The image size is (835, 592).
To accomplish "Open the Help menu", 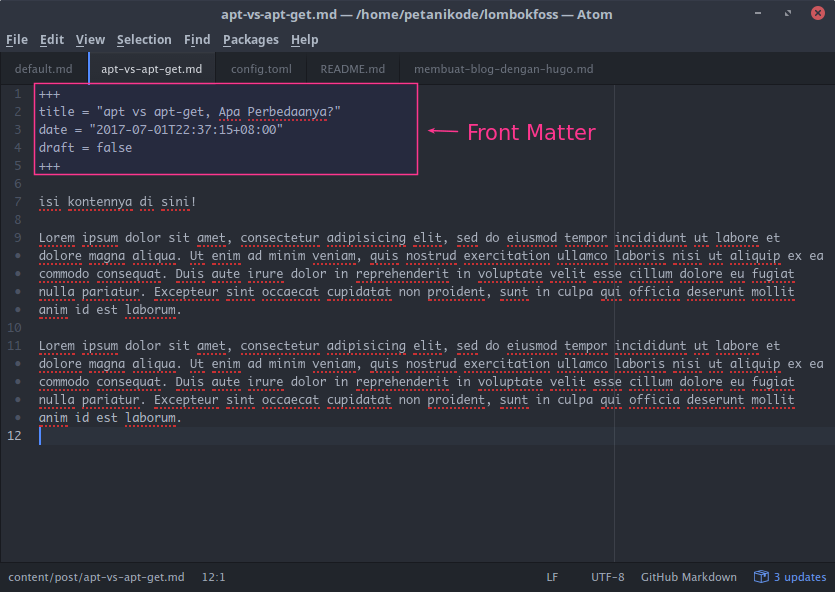I will tap(304, 39).
